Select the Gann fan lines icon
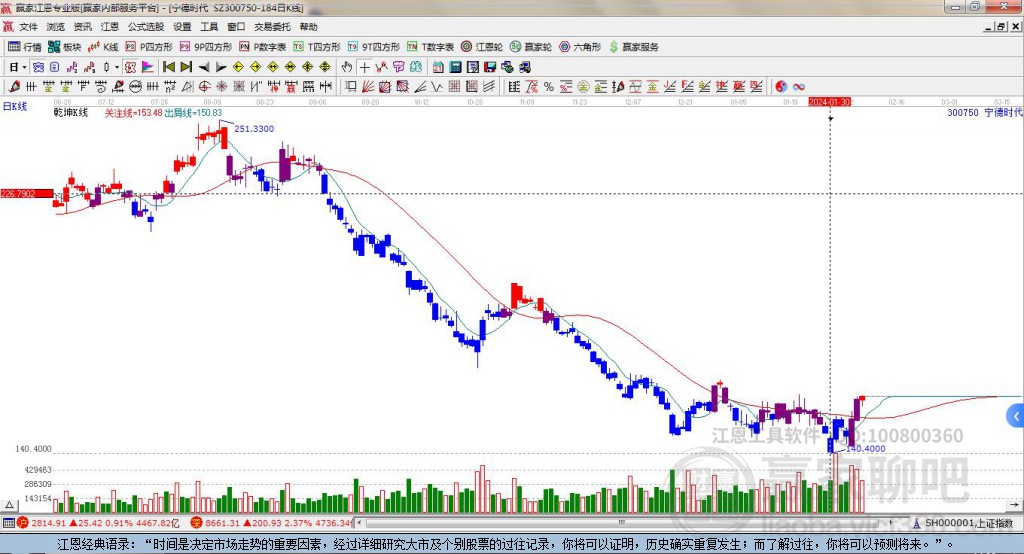This screenshot has width=1024, height=554. click(368, 86)
